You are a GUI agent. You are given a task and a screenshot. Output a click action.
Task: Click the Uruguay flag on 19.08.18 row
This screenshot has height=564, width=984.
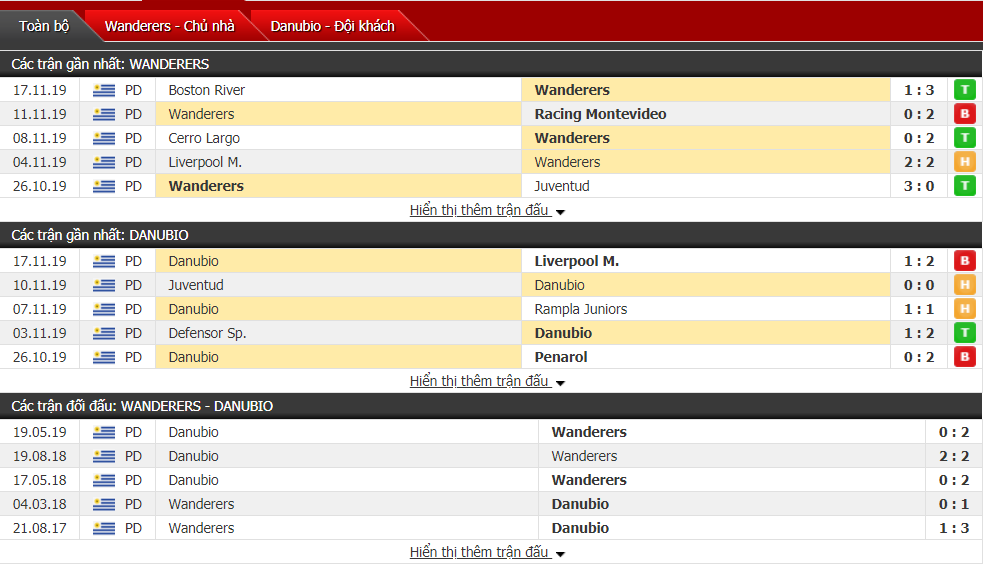click(104, 456)
